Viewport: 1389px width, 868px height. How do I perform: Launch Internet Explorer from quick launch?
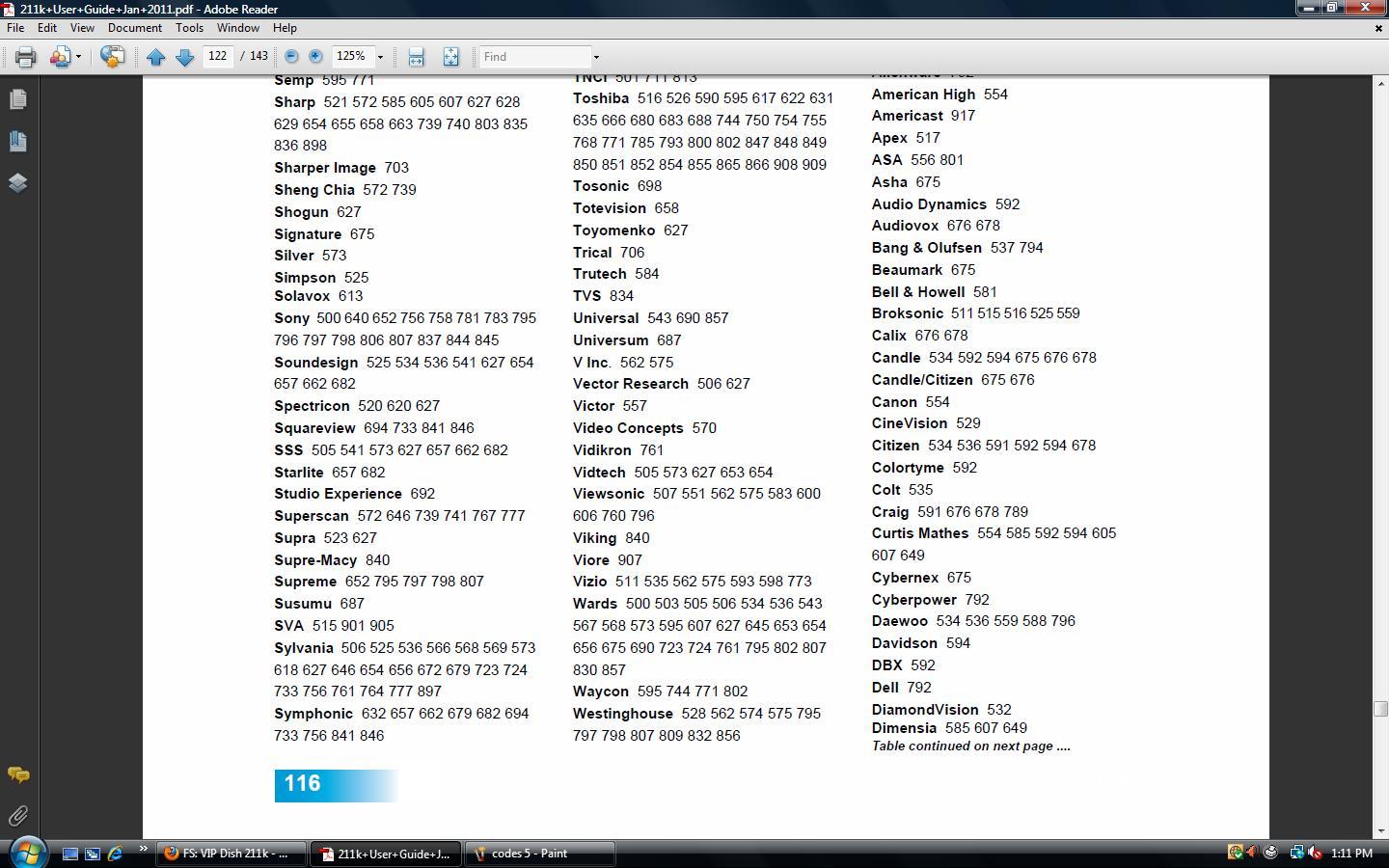[x=115, y=854]
